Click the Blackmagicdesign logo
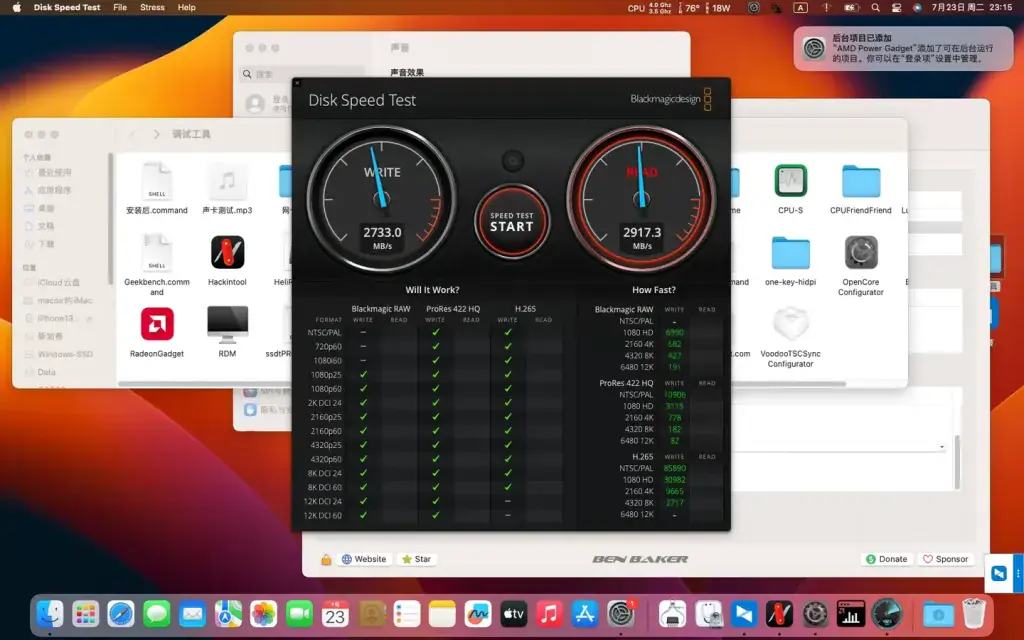This screenshot has height=640, width=1024. 671,99
